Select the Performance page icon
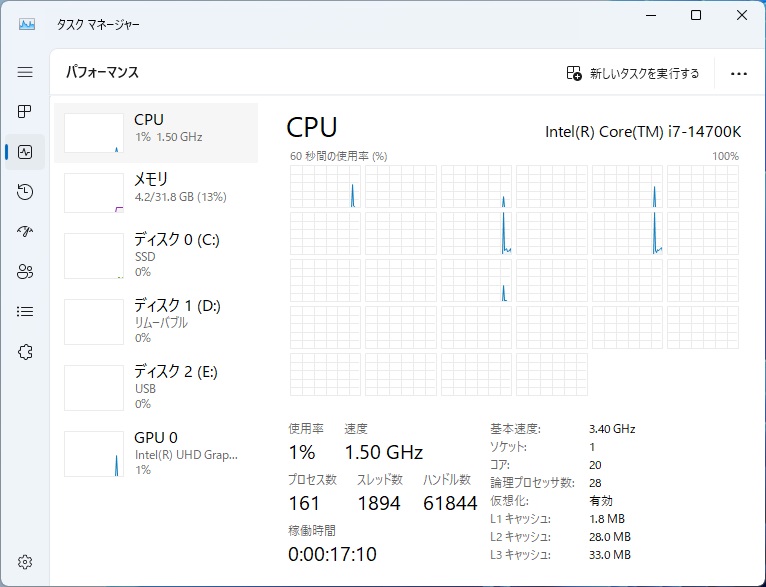 (x=25, y=152)
